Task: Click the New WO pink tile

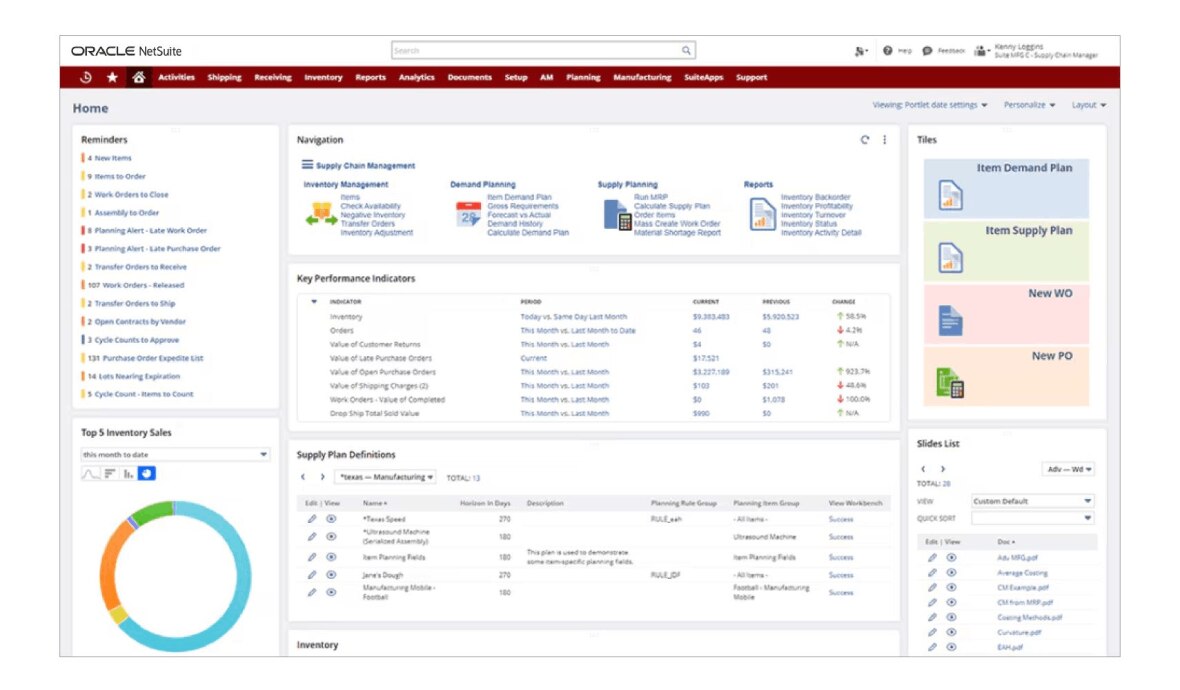Action: (x=1006, y=314)
